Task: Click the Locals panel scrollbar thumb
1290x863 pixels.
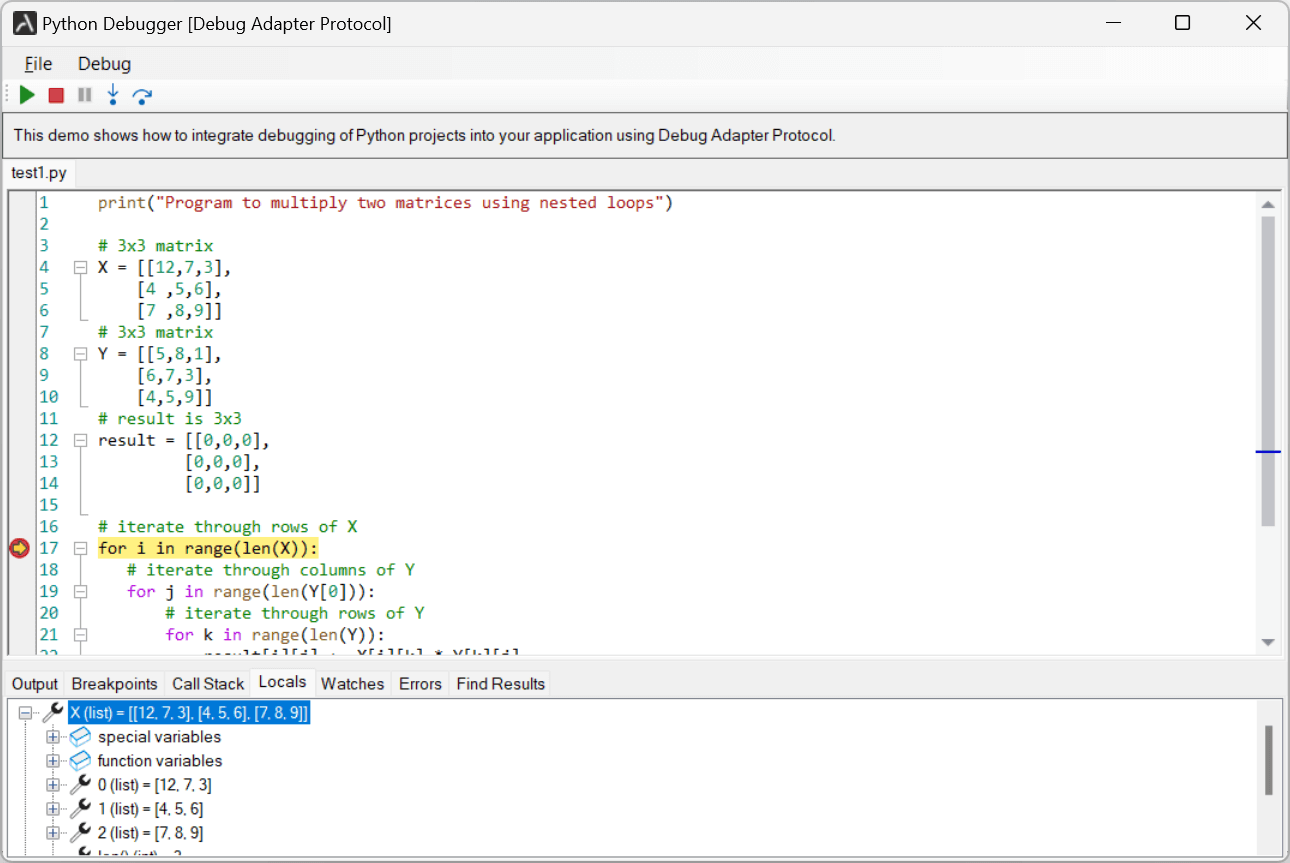Action: pyautogui.click(x=1269, y=760)
